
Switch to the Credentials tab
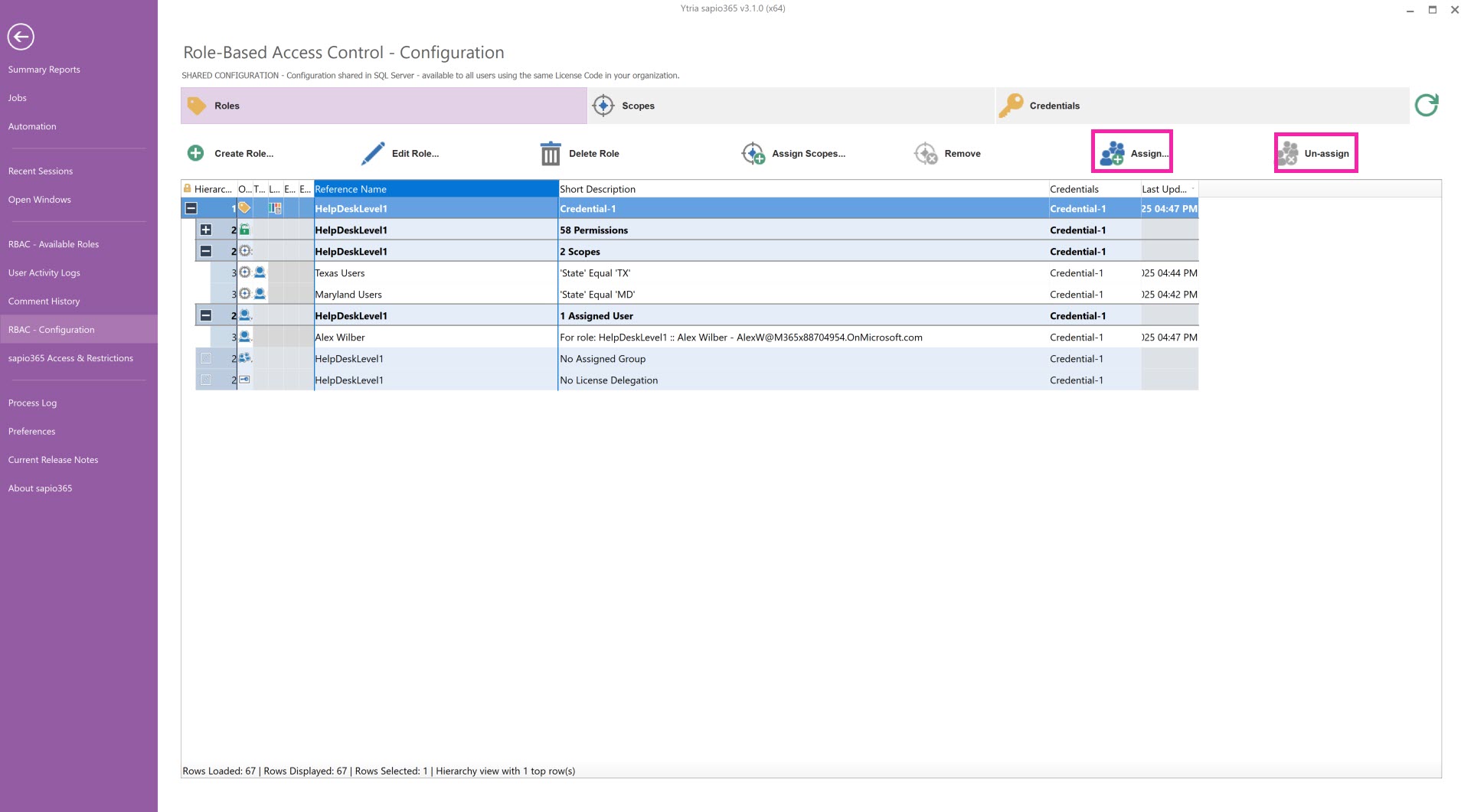(1054, 106)
